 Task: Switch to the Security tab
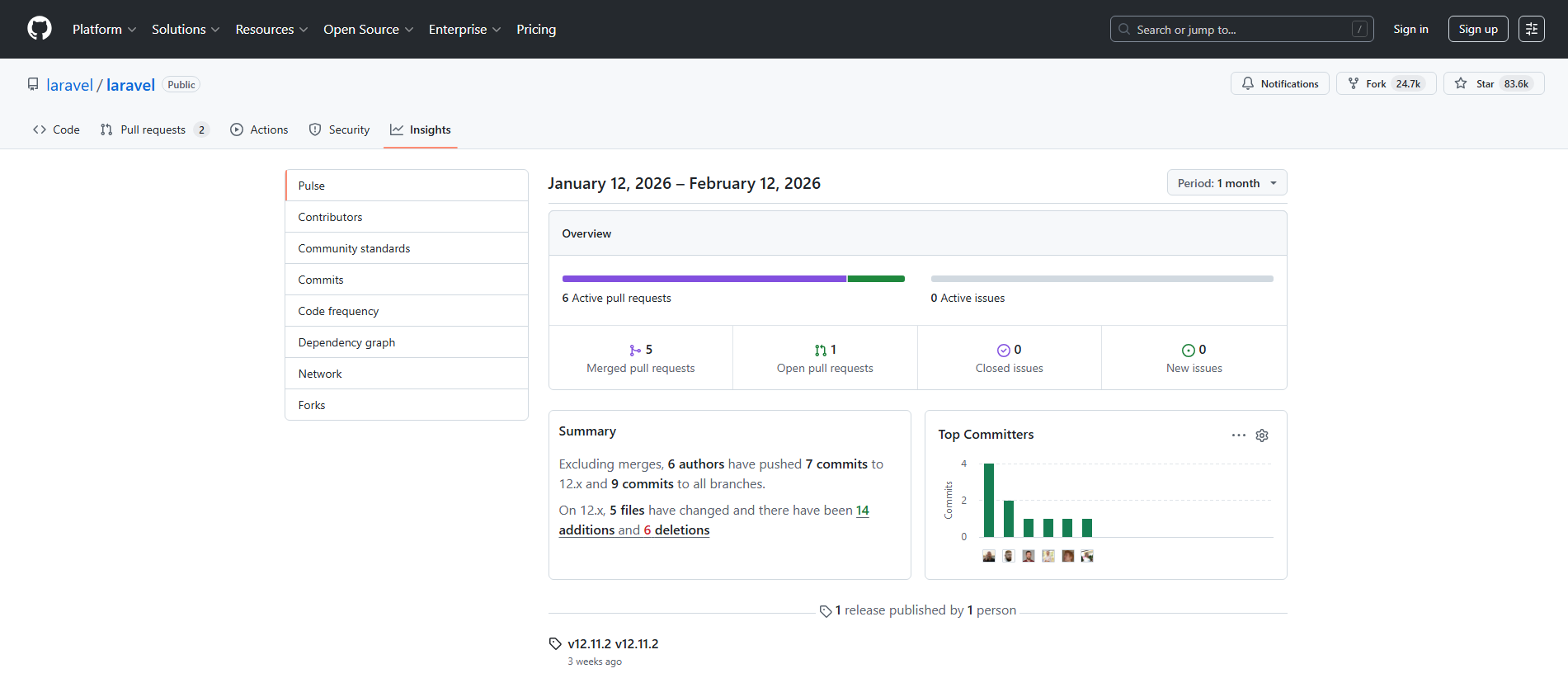pyautogui.click(x=339, y=129)
